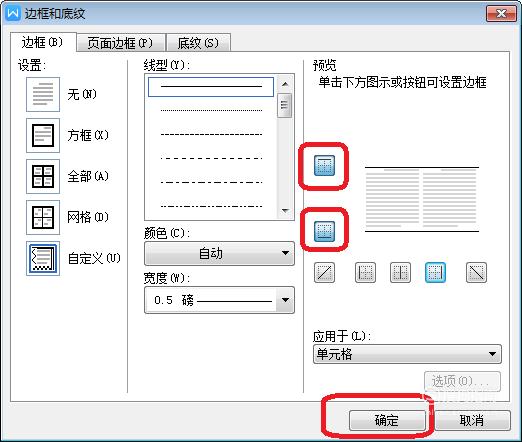Toggle the diagonal-down border button
The height and width of the screenshot is (442, 522).
click(x=476, y=273)
